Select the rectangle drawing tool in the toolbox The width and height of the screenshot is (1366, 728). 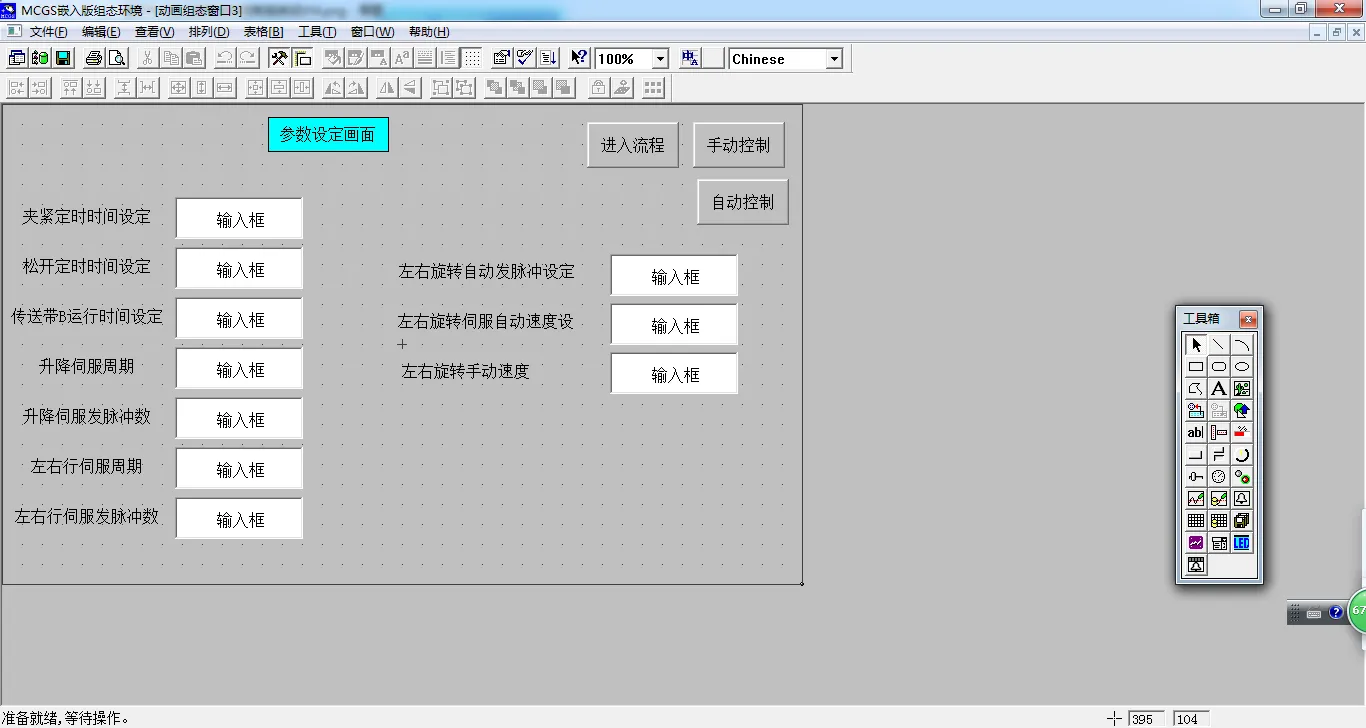[1196, 366]
